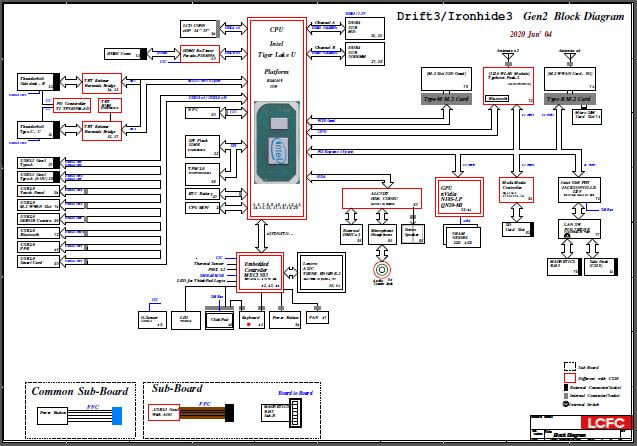Click the dashed Sub Board legend box
Viewport: 637px width, 446px height.
[x=569, y=366]
